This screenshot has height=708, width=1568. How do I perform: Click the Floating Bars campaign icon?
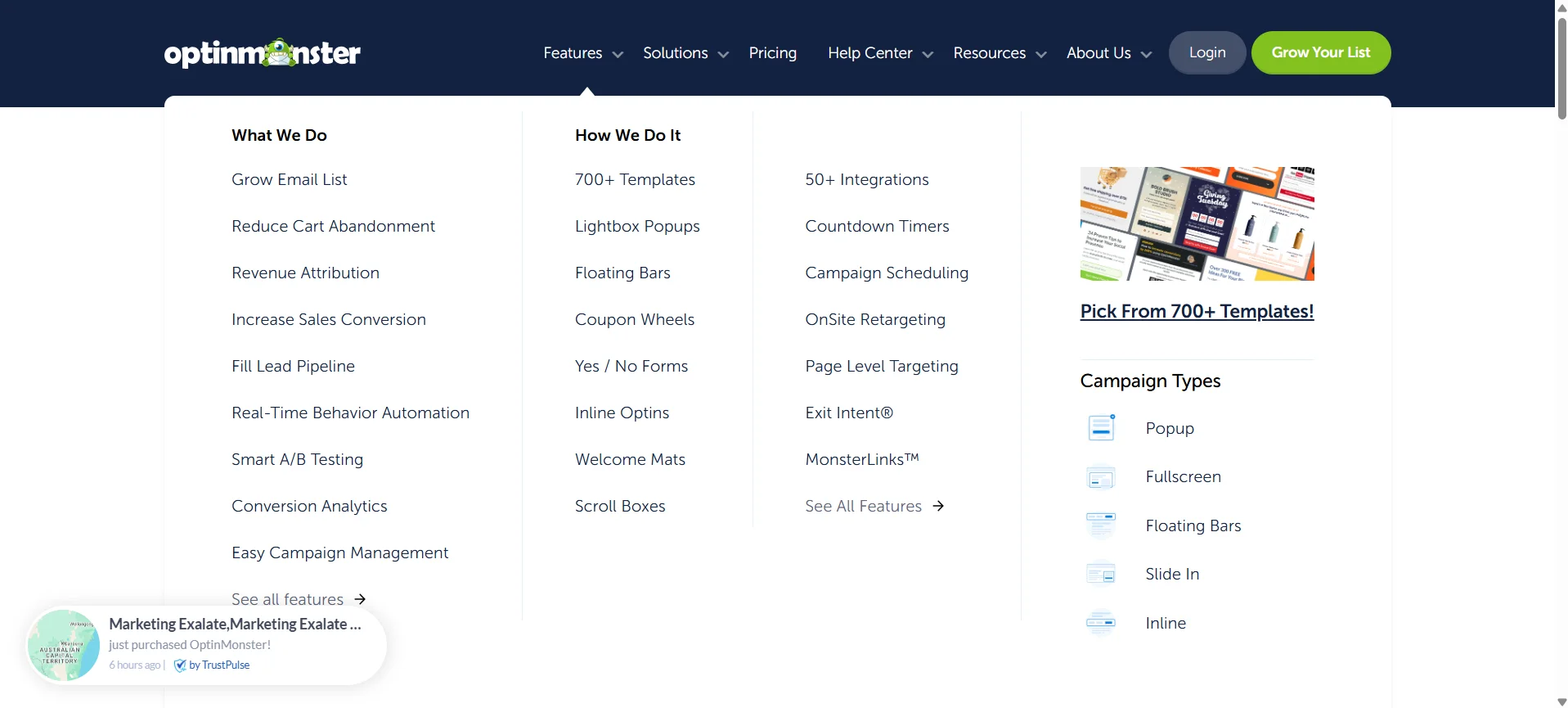(x=1101, y=525)
